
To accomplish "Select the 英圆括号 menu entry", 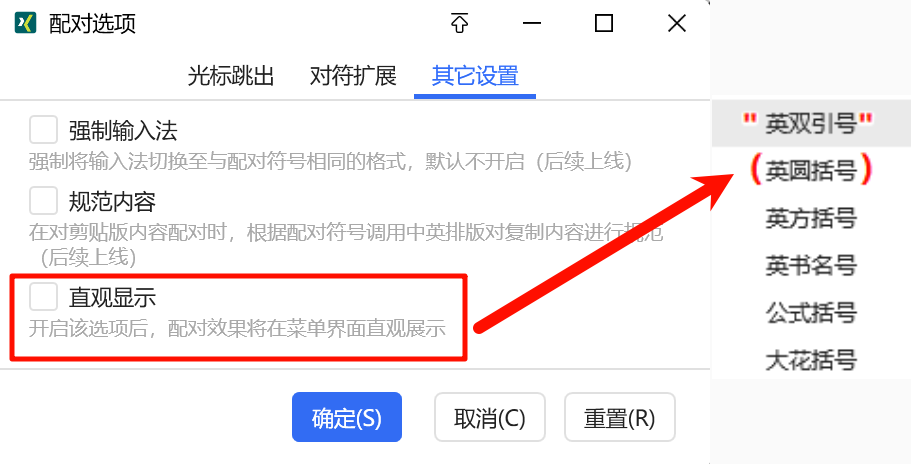I will [811, 170].
